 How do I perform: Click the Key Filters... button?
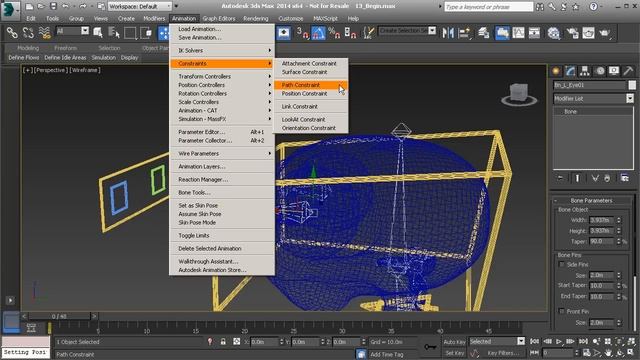point(503,353)
